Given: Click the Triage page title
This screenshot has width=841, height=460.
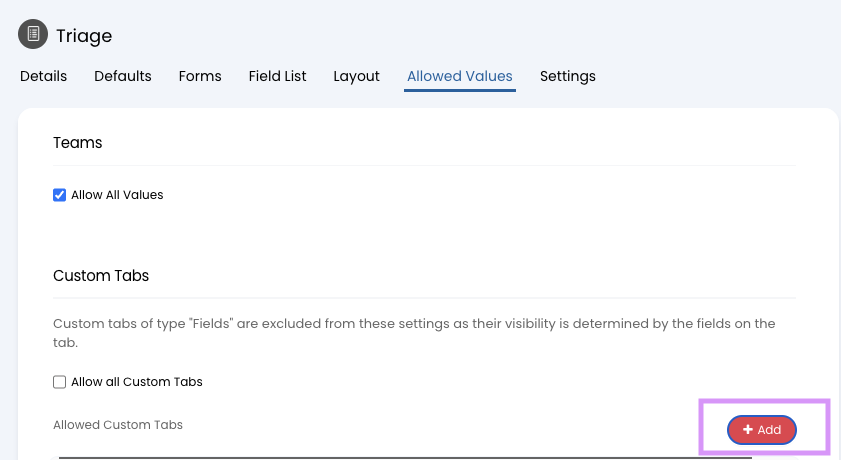Looking at the screenshot, I should click(x=84, y=36).
